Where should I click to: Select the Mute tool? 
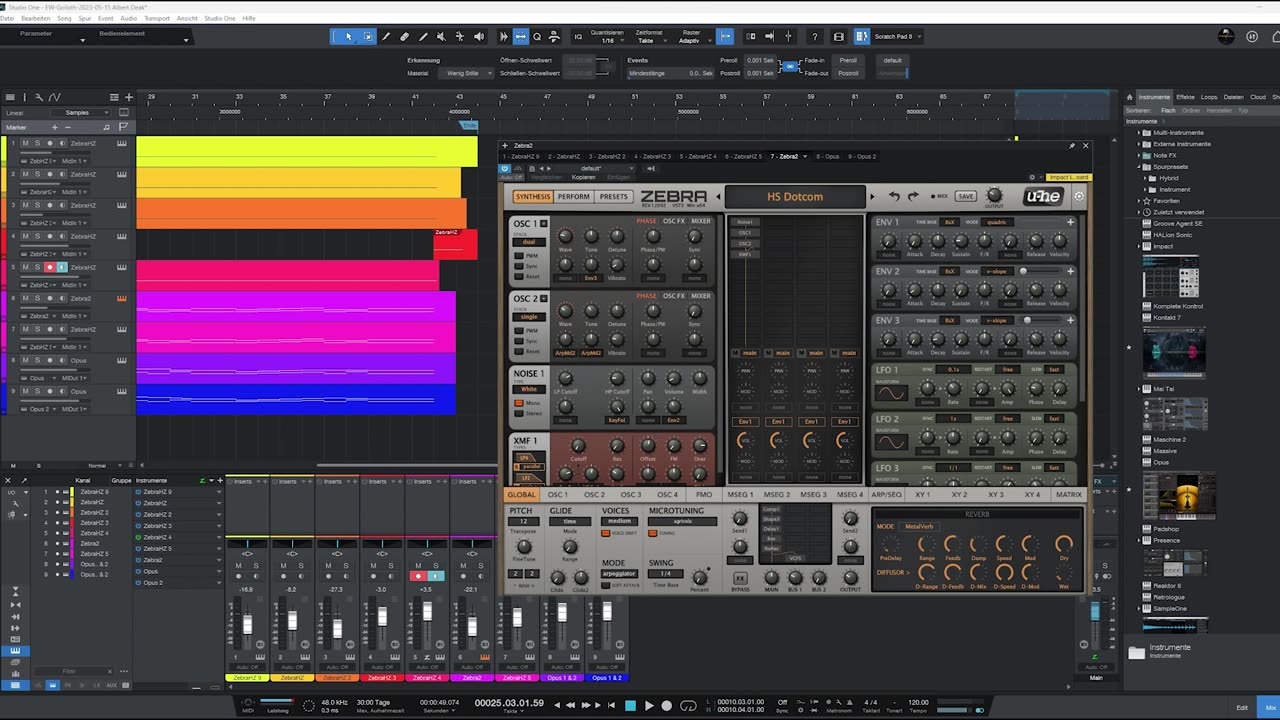pyautogui.click(x=441, y=37)
